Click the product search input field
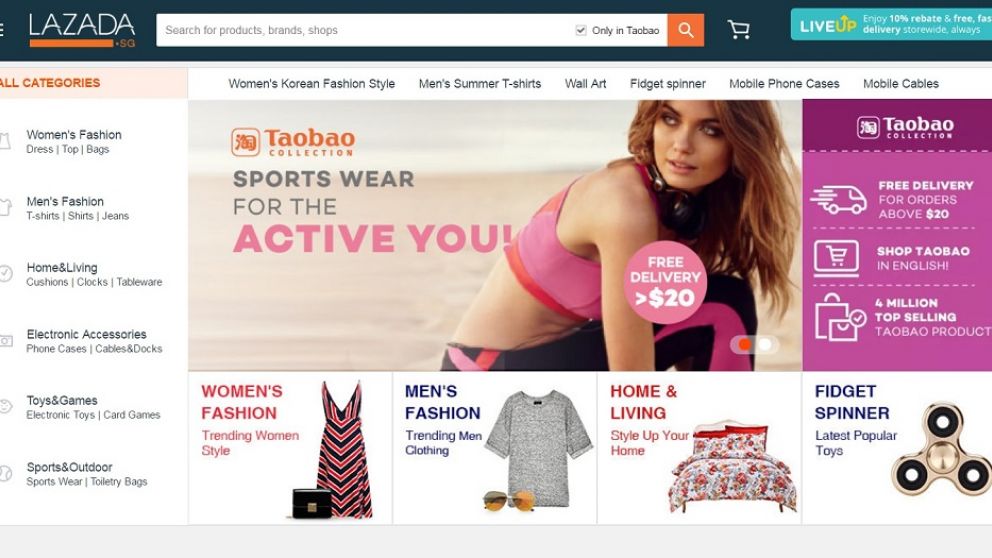 point(364,30)
